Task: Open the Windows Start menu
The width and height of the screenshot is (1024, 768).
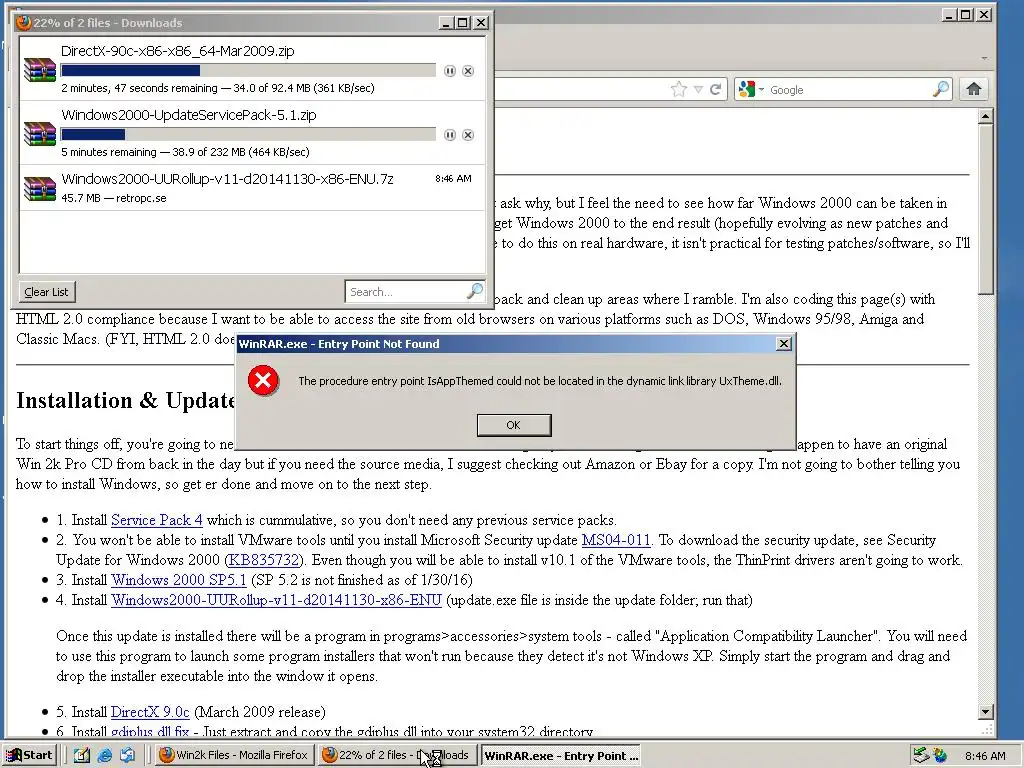Action: 30,755
